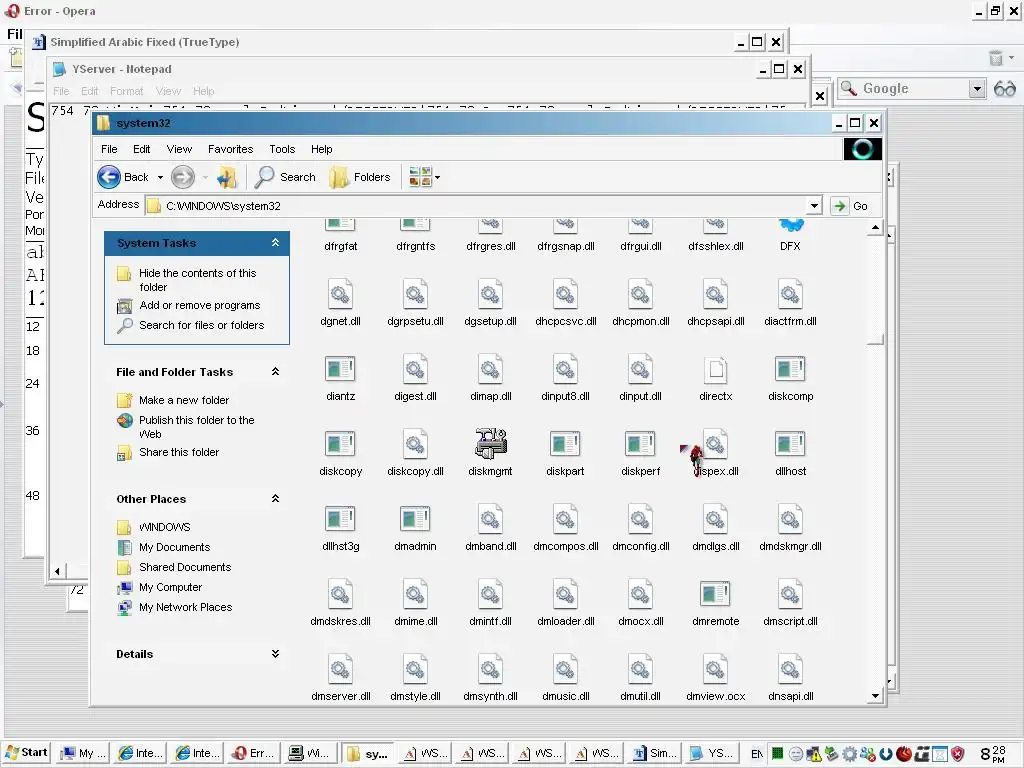The height and width of the screenshot is (768, 1024).
Task: Select the dmview.ocx file icon
Action: pyautogui.click(x=716, y=669)
